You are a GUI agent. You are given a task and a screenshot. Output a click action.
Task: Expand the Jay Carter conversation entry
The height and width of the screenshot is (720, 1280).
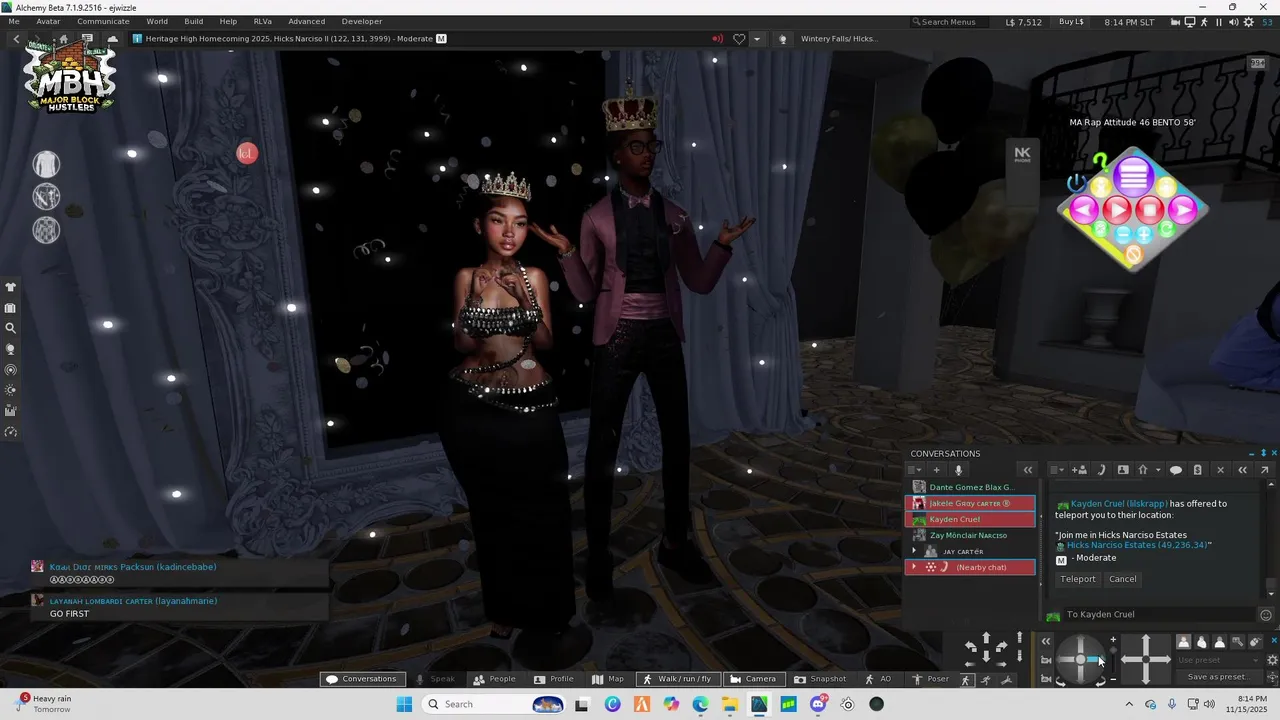point(914,551)
